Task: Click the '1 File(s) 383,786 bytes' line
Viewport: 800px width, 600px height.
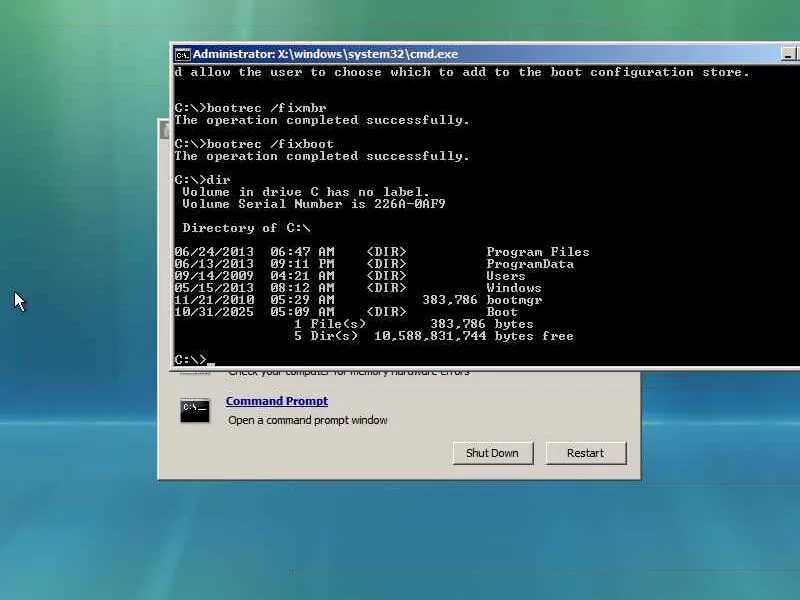Action: click(414, 324)
